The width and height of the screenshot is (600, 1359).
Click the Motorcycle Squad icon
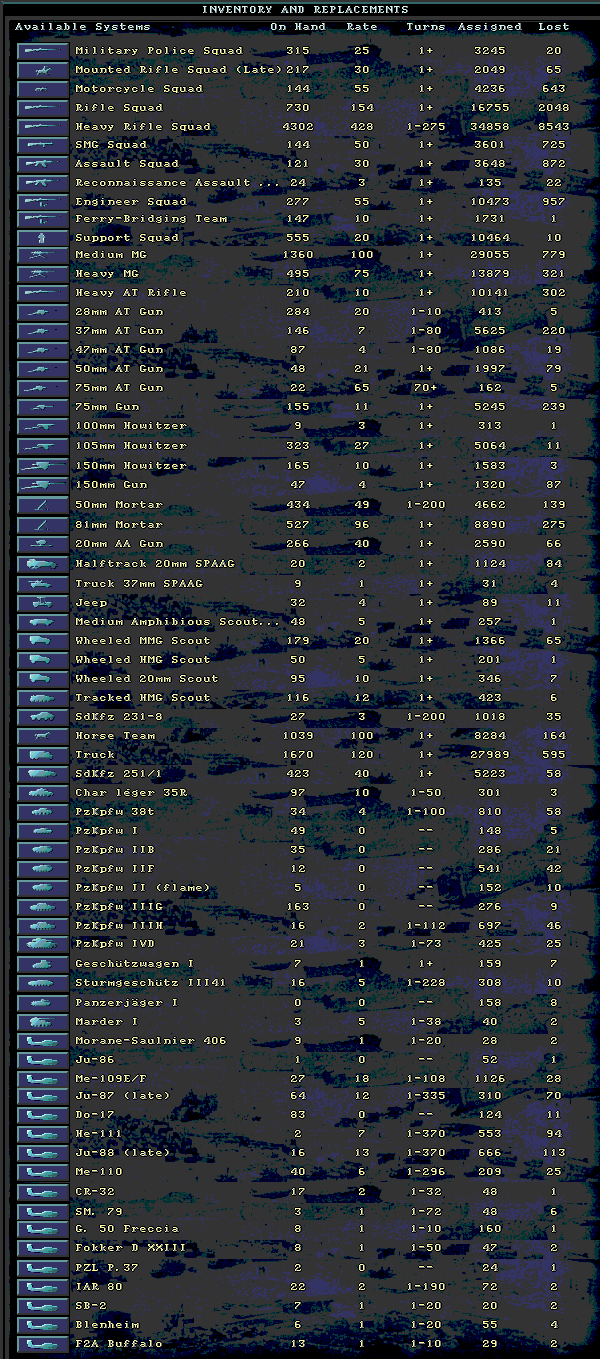(x=42, y=88)
